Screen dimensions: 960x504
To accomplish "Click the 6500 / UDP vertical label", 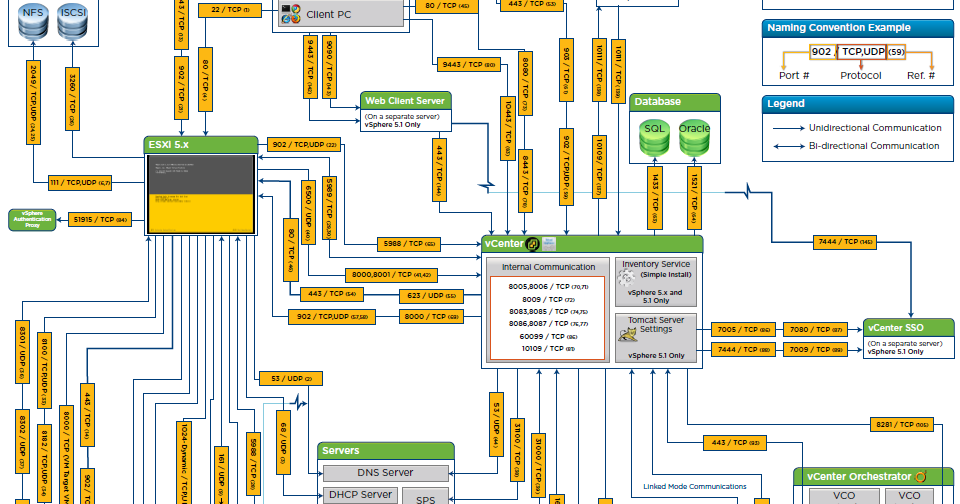I will [309, 212].
